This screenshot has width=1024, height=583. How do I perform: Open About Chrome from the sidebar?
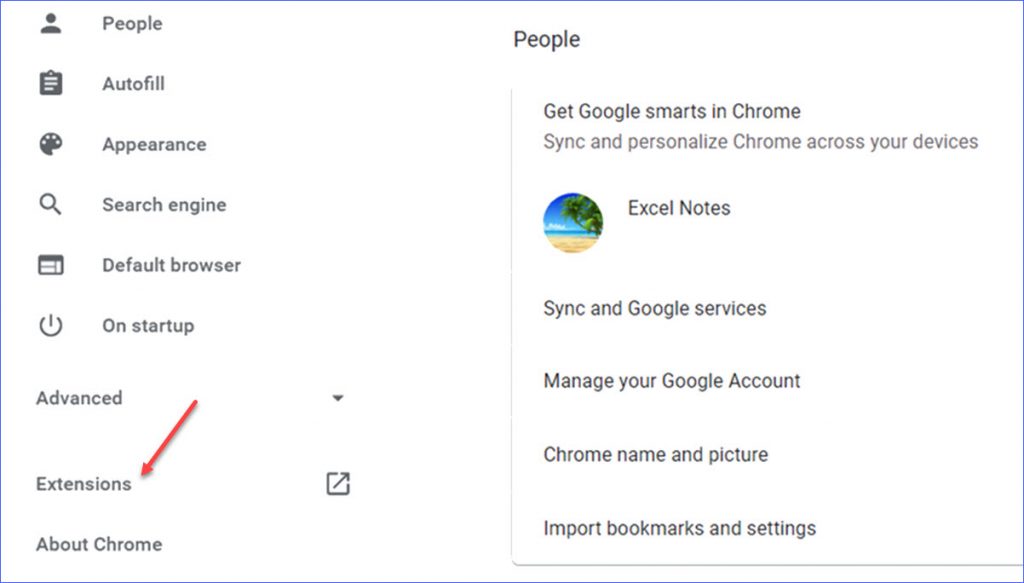[x=99, y=544]
